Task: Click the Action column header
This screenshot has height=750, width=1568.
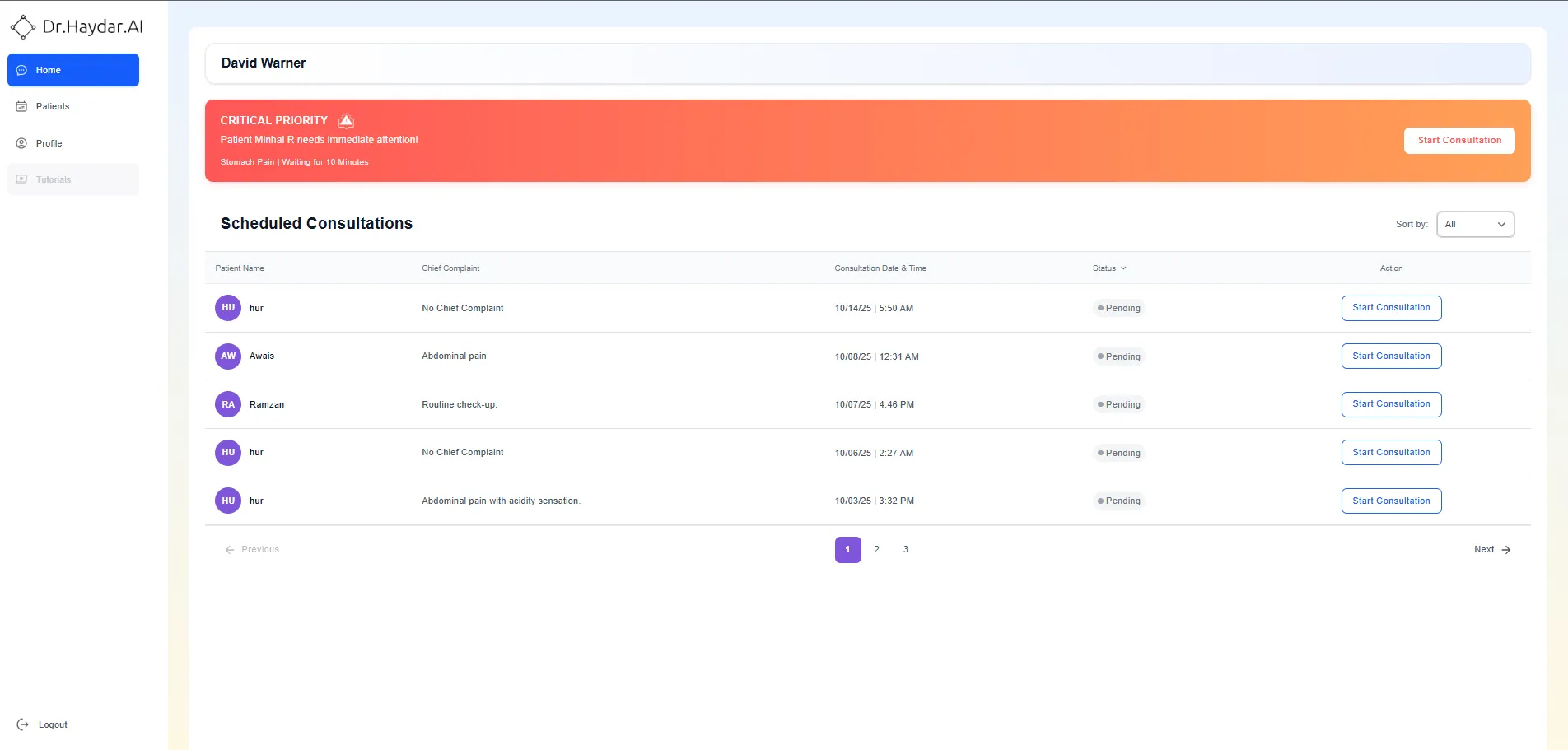Action: click(x=1391, y=268)
